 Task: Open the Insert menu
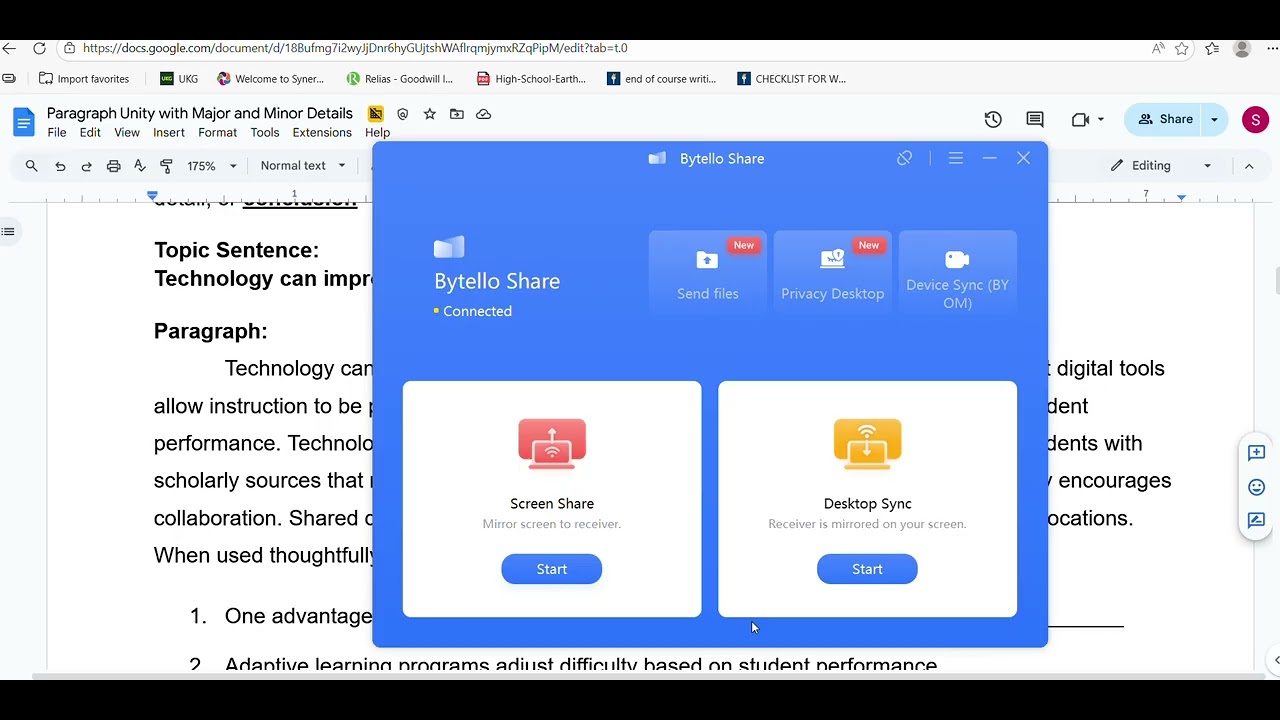(169, 132)
